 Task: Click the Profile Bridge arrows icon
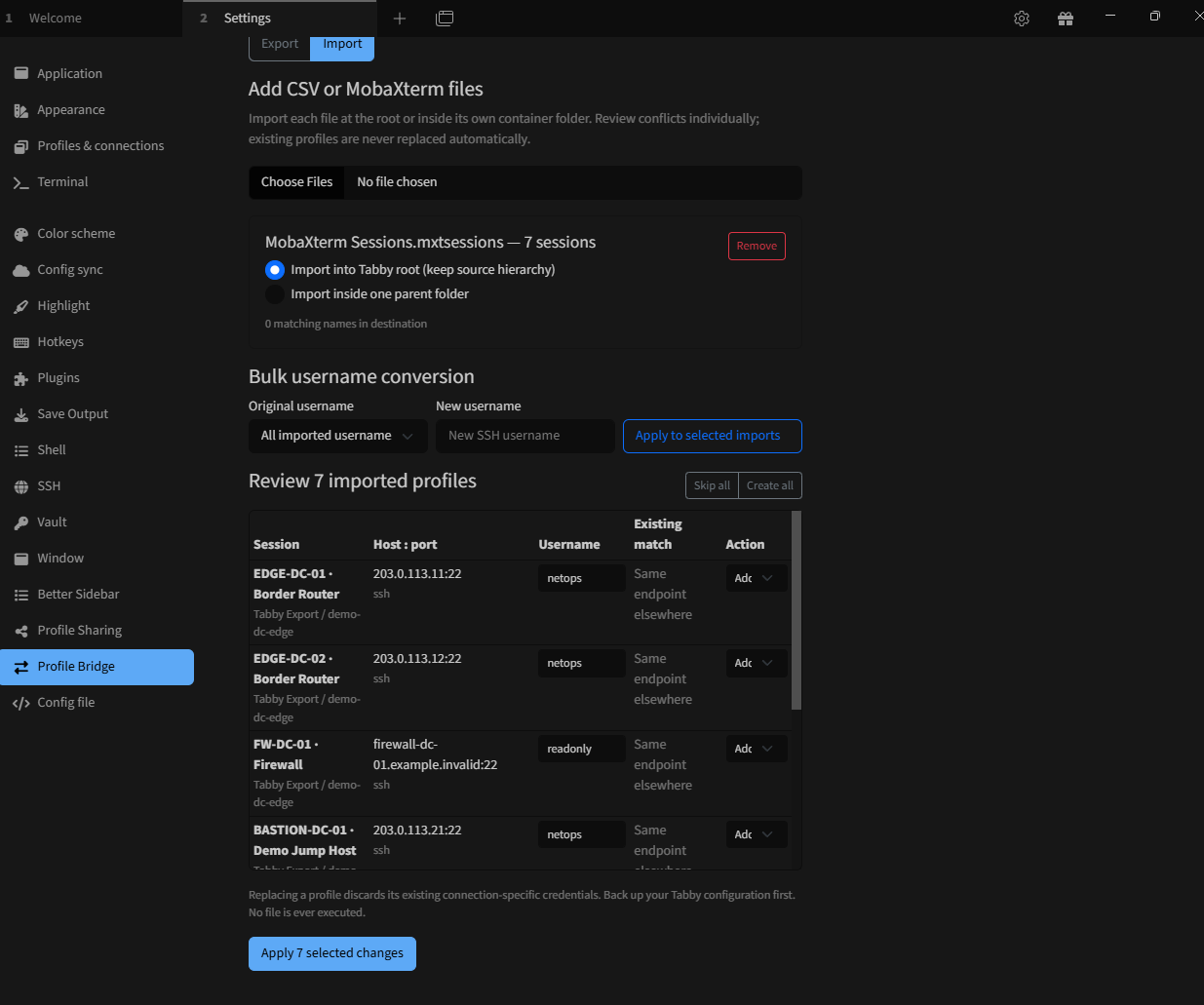[20, 667]
